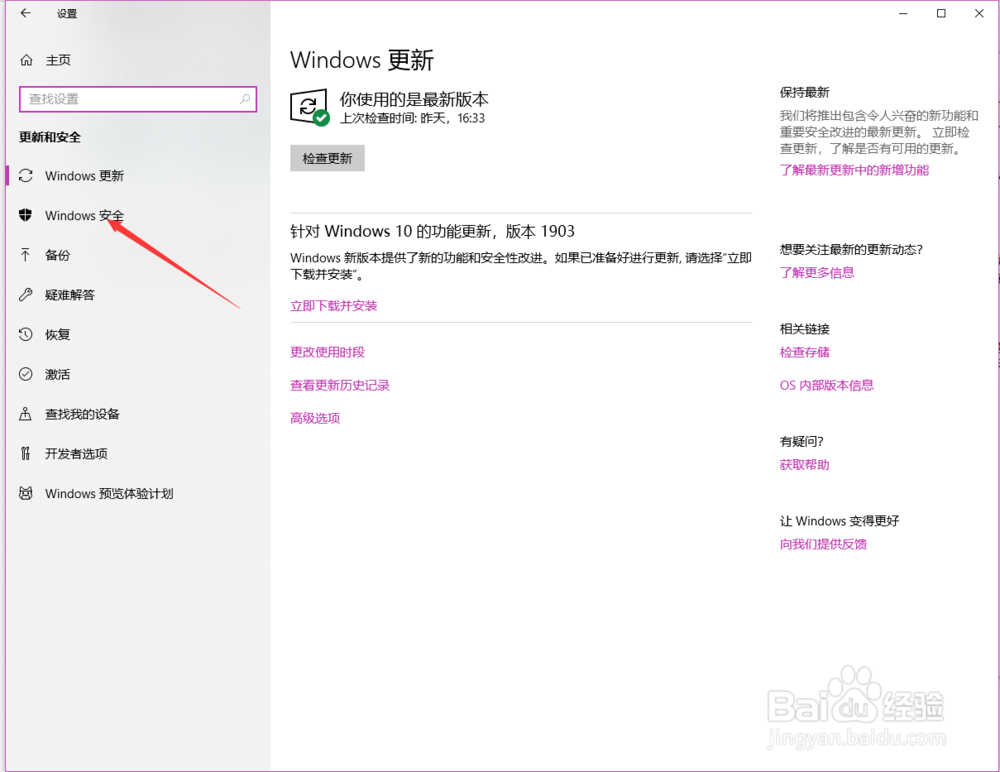Click the 更新和安全 section heading
The width and height of the screenshot is (1000, 772).
pos(50,137)
